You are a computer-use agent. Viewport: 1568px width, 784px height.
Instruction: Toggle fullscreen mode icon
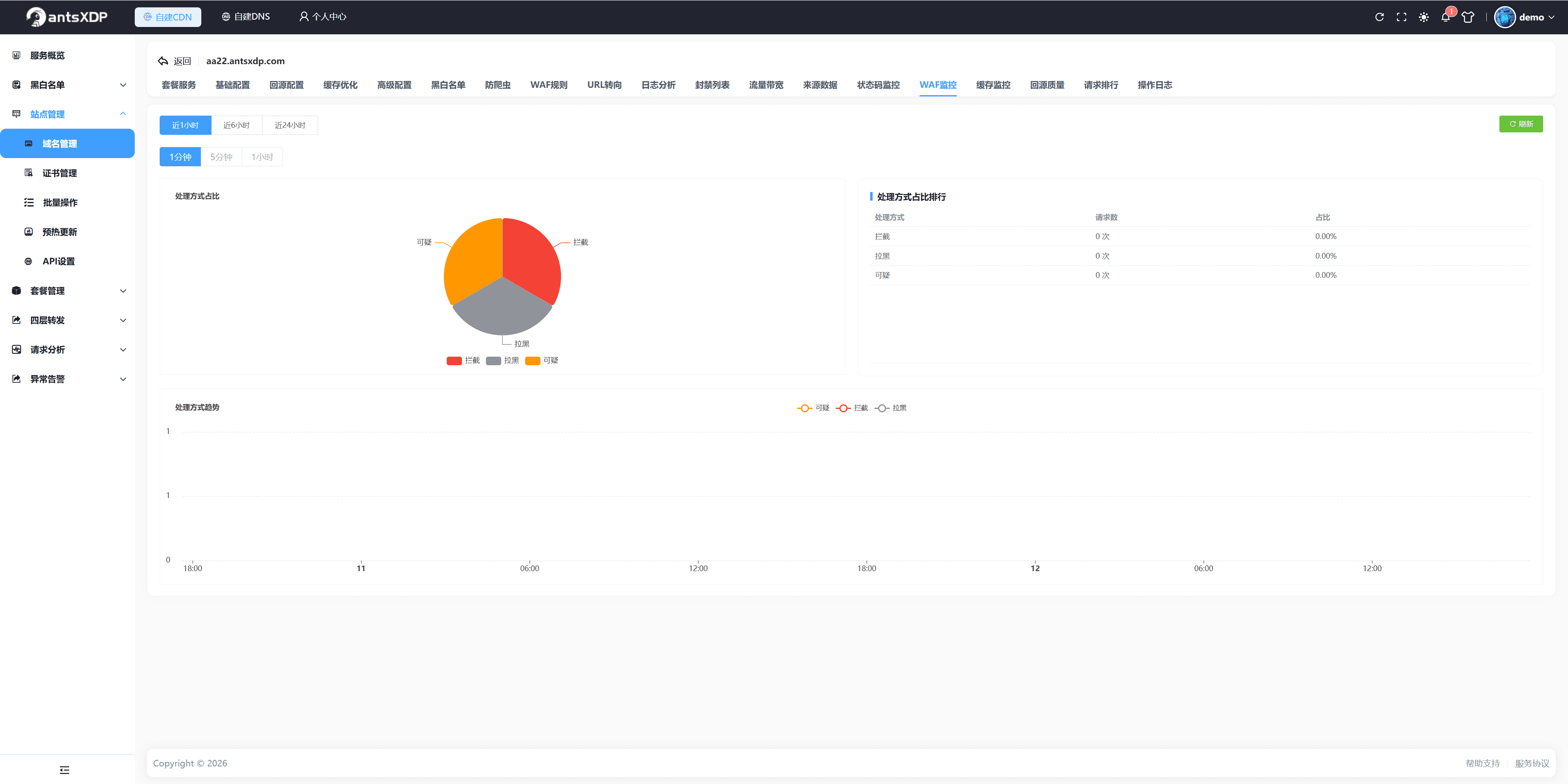[x=1401, y=17]
